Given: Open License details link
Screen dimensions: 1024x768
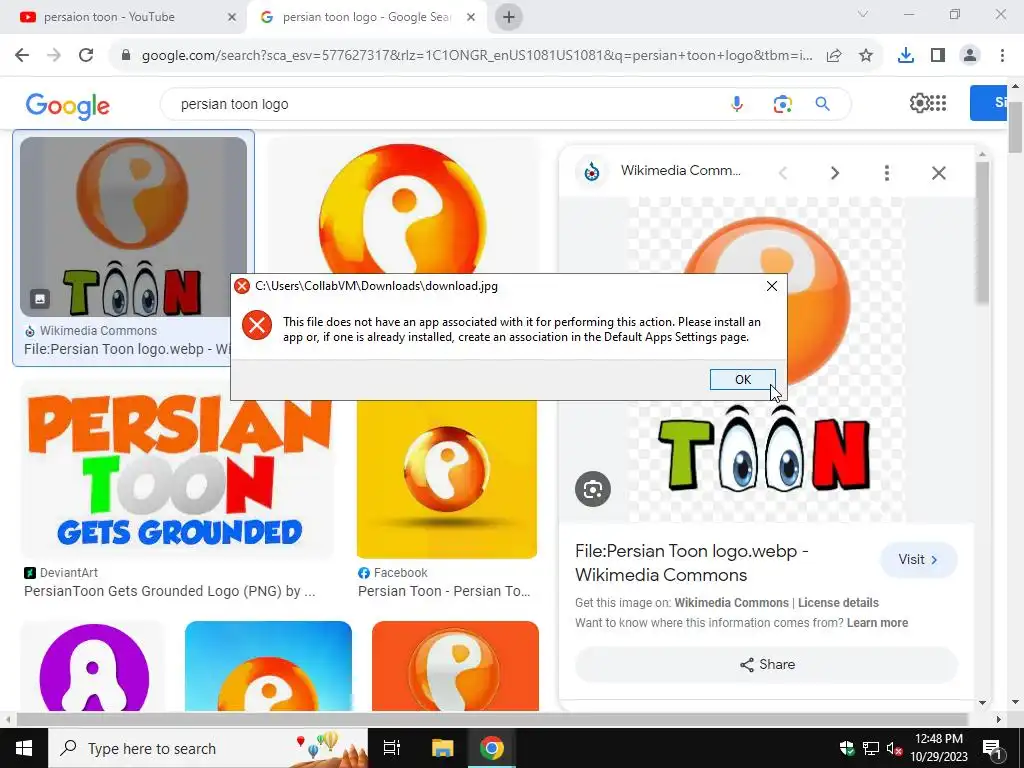Looking at the screenshot, I should (x=838, y=603).
